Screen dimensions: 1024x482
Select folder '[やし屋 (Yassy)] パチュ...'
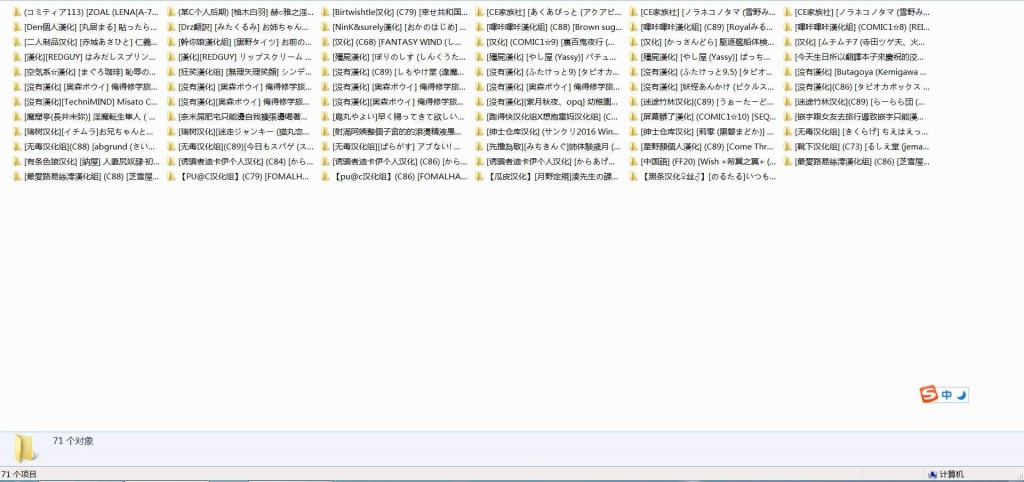(548, 57)
